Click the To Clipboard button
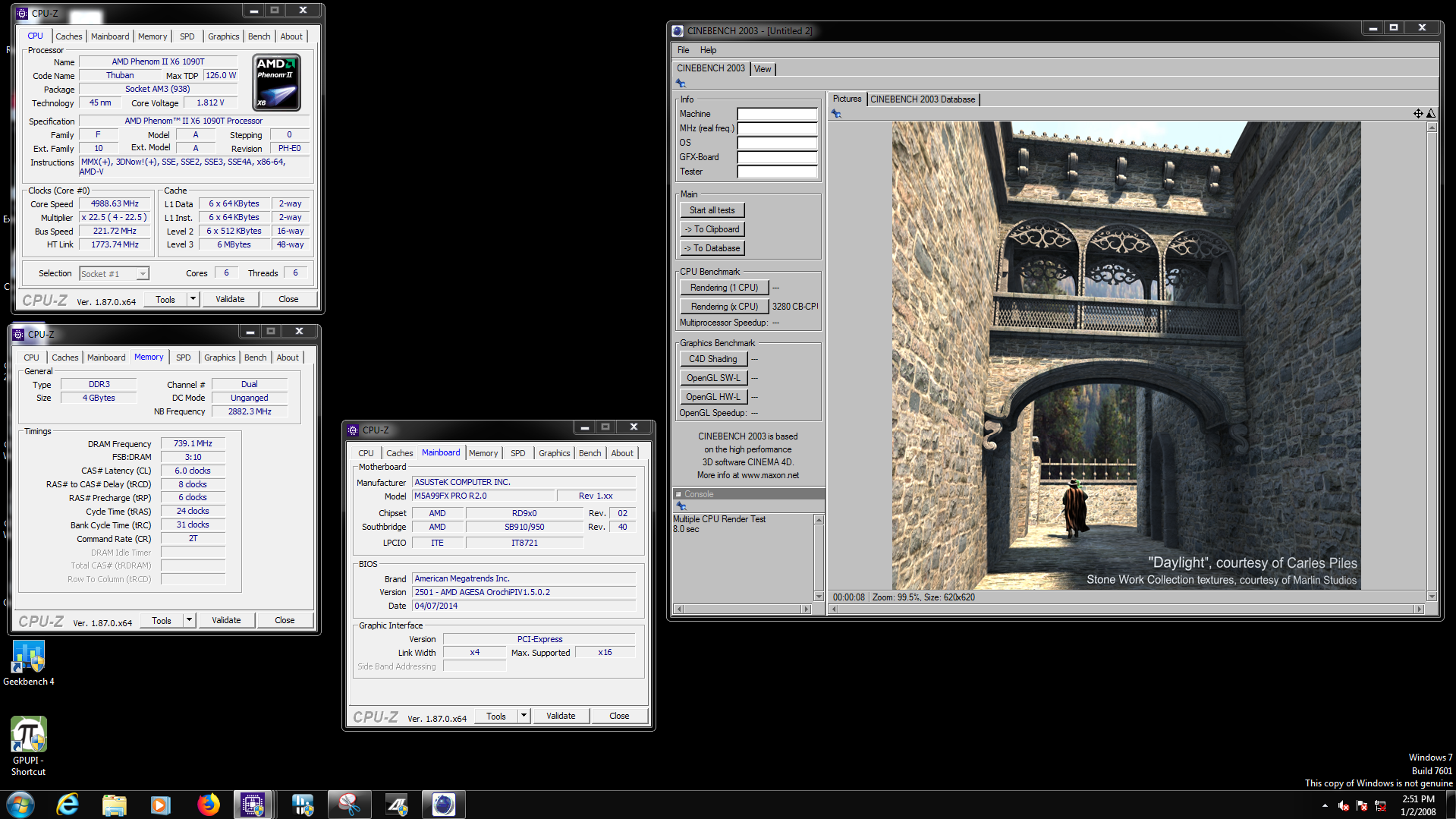Viewport: 1456px width, 819px height. tap(712, 229)
